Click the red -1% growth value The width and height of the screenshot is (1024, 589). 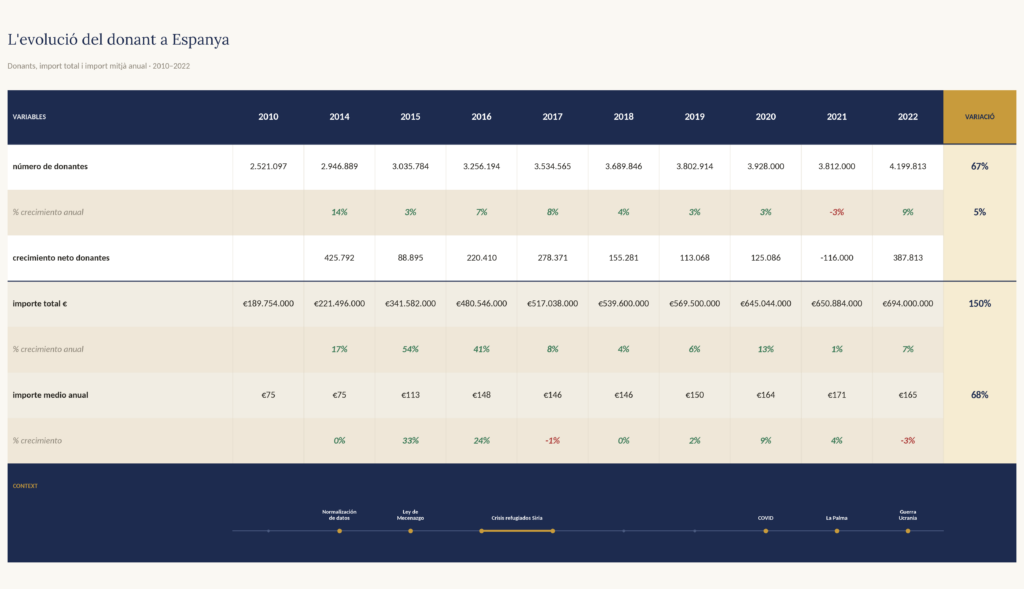coord(552,441)
